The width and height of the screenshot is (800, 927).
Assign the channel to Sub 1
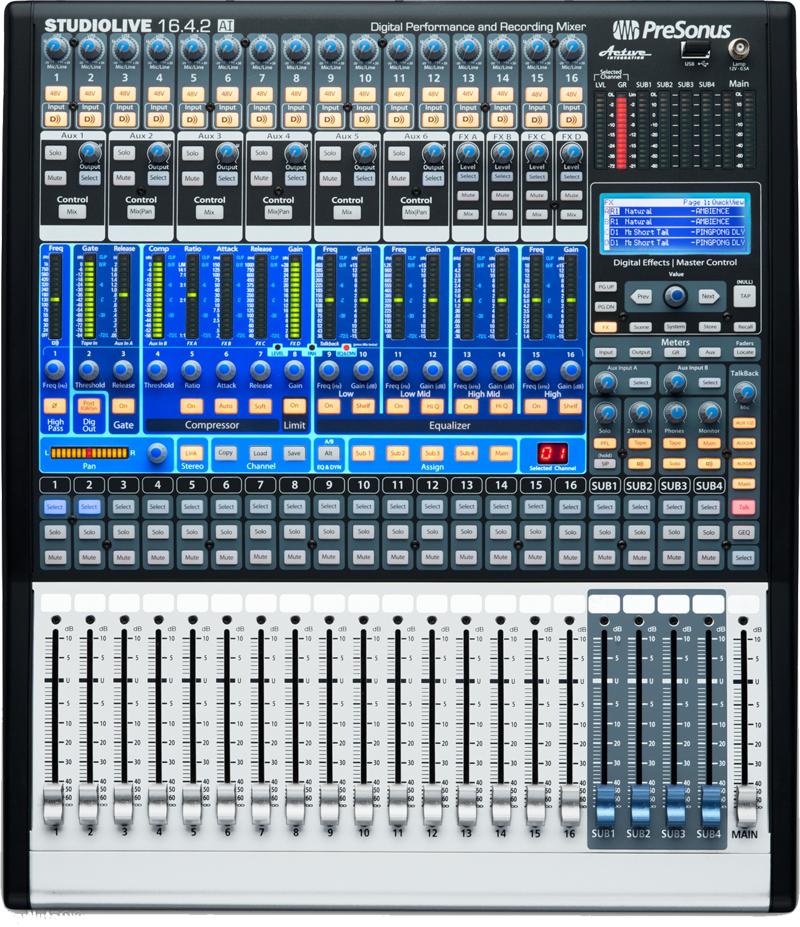[362, 453]
